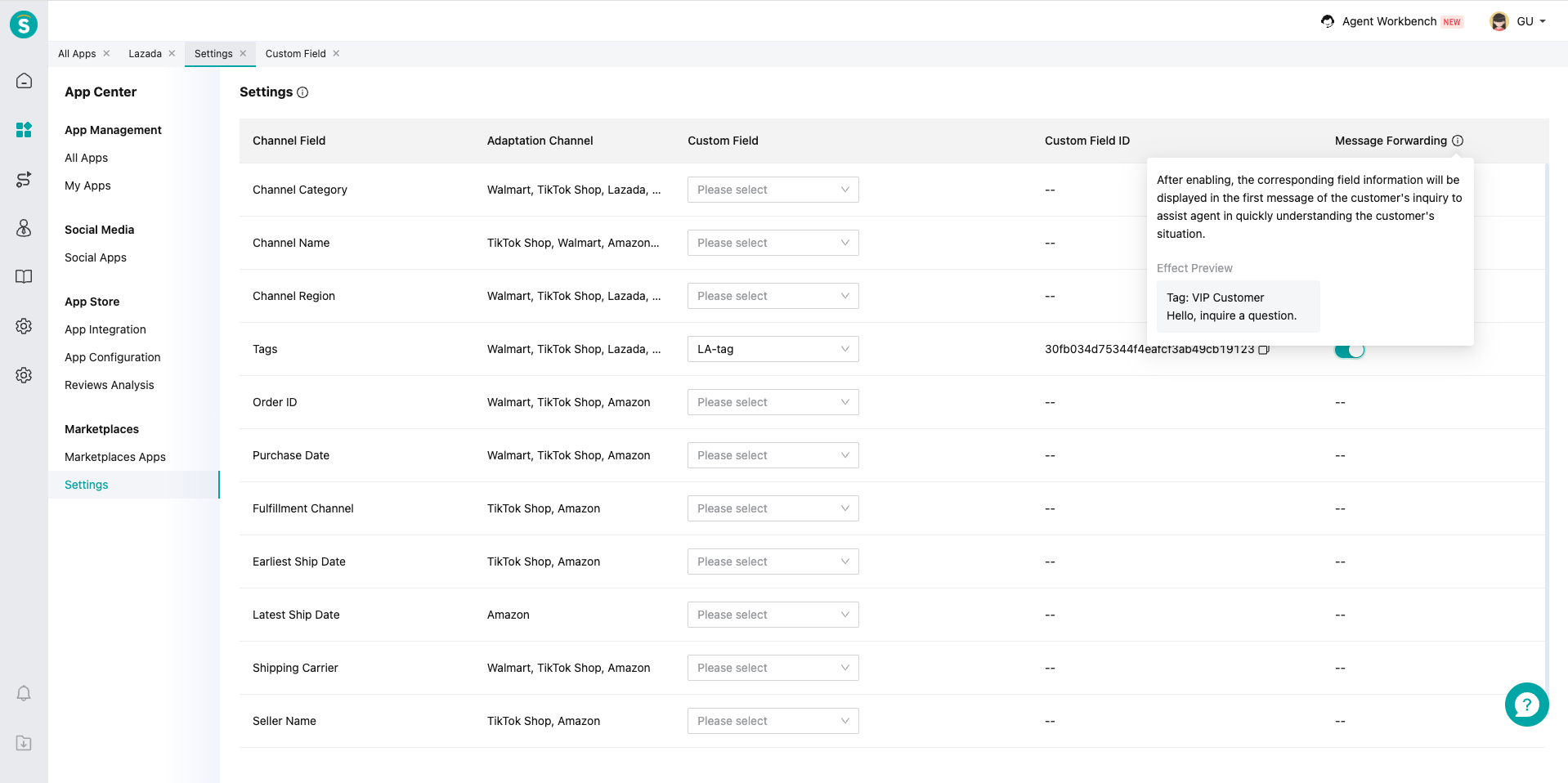Open Agent Workbench link
Screen dimensions: 1568x783
(x=1388, y=21)
